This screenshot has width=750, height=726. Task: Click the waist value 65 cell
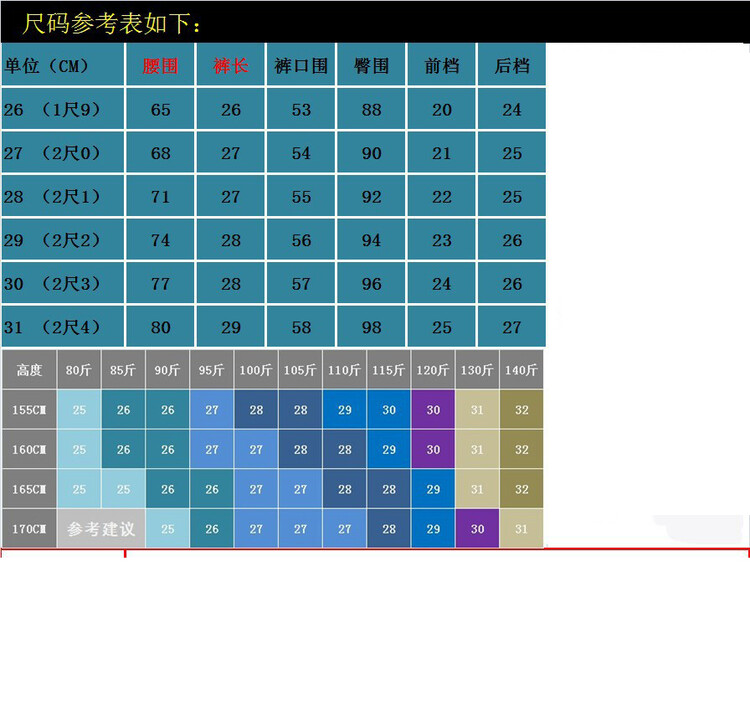(160, 110)
